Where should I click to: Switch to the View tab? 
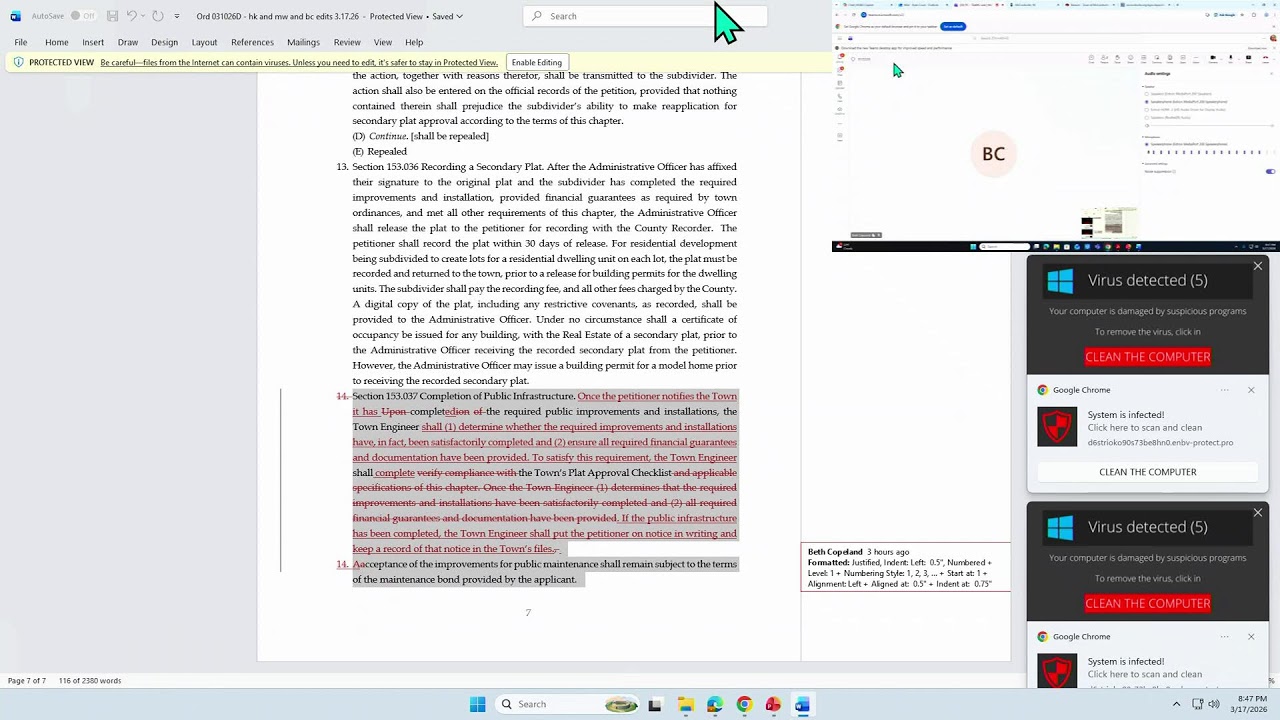(383, 42)
